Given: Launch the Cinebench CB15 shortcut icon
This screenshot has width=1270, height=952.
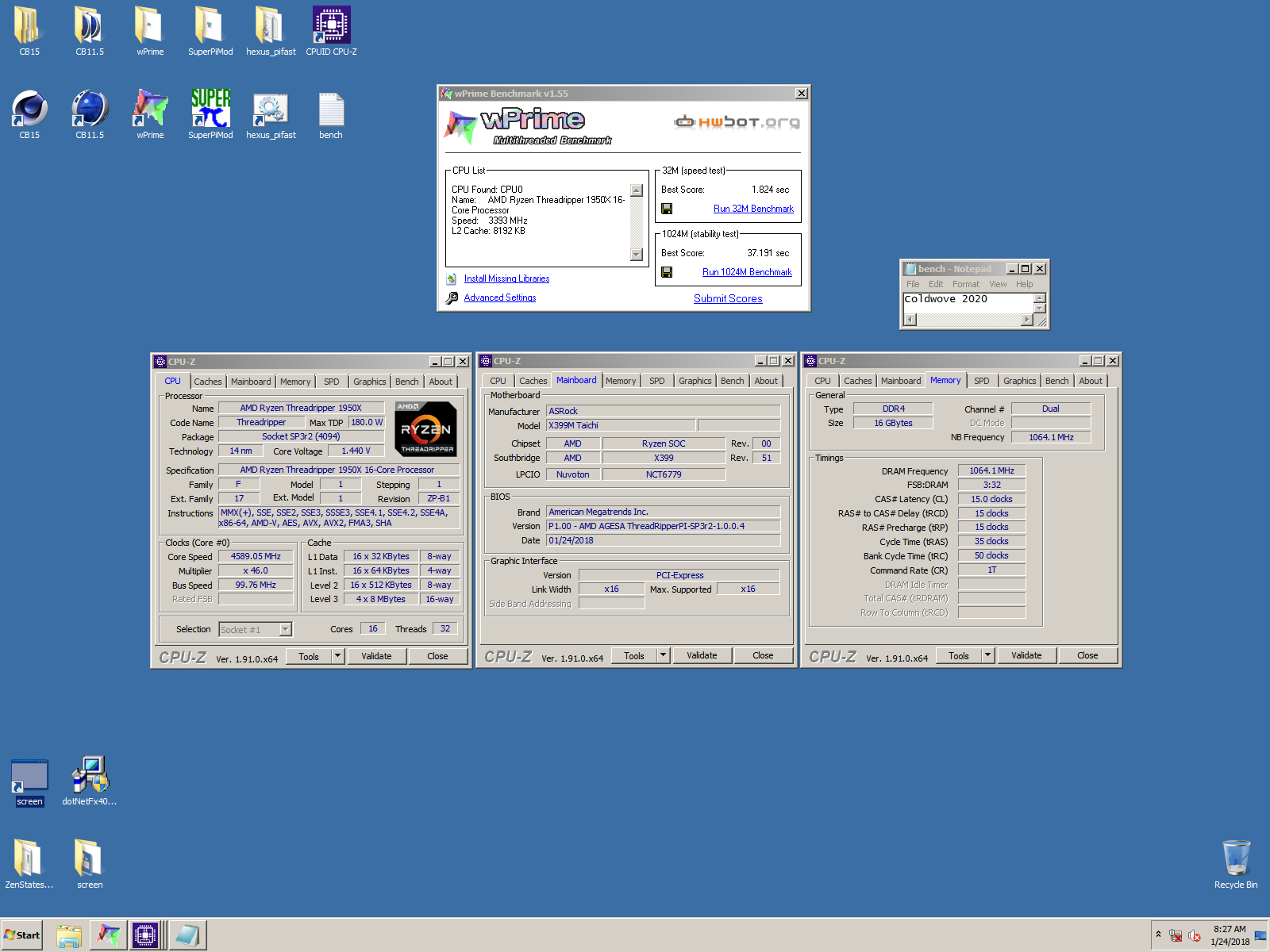Looking at the screenshot, I should point(29,115).
